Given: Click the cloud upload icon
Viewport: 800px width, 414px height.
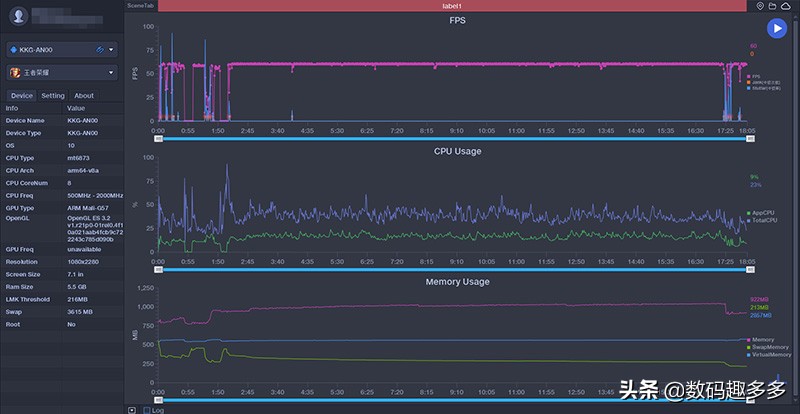Looking at the screenshot, I should [785, 6].
